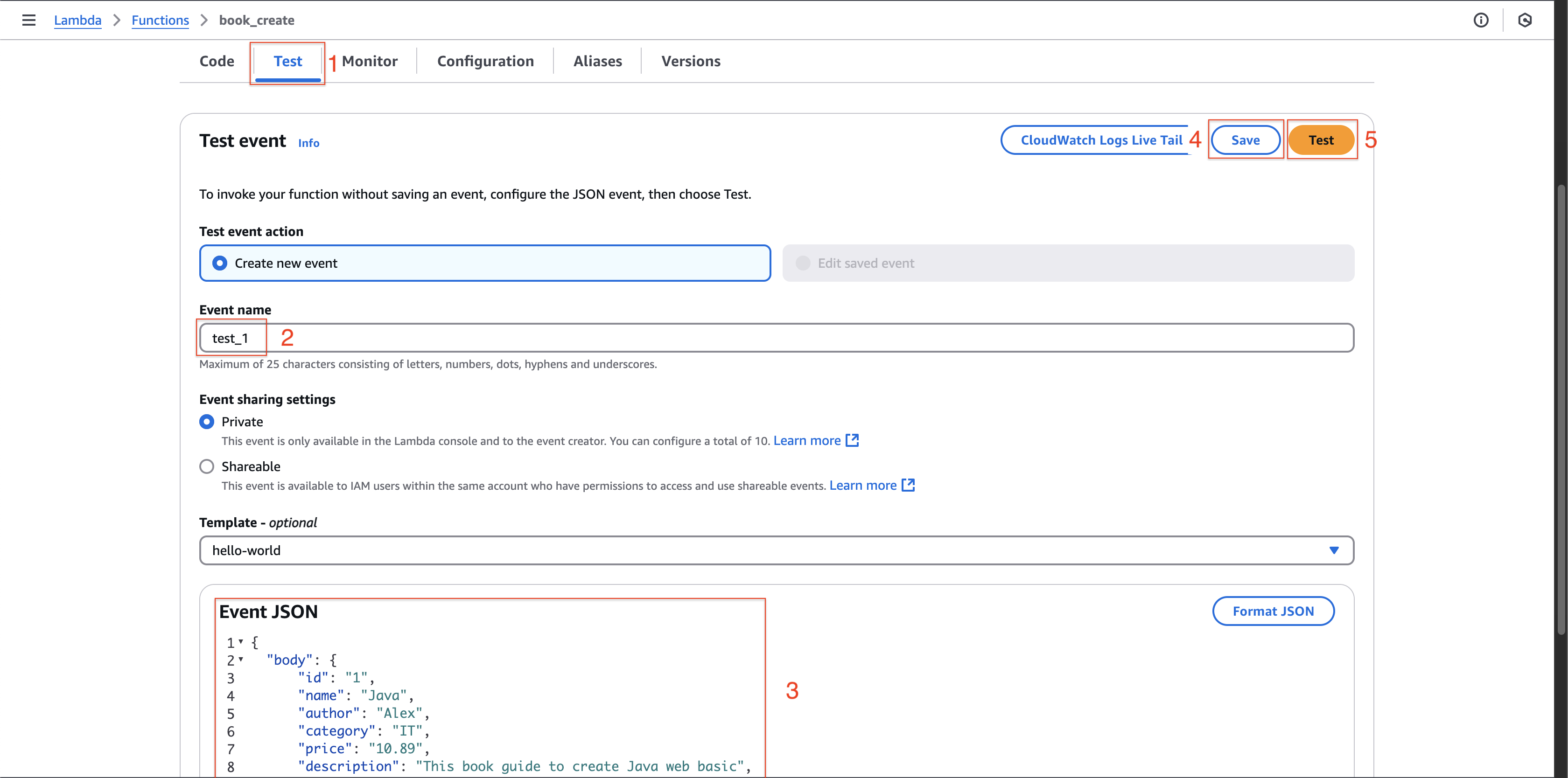
Task: Switch to the Configuration tab
Action: point(485,60)
